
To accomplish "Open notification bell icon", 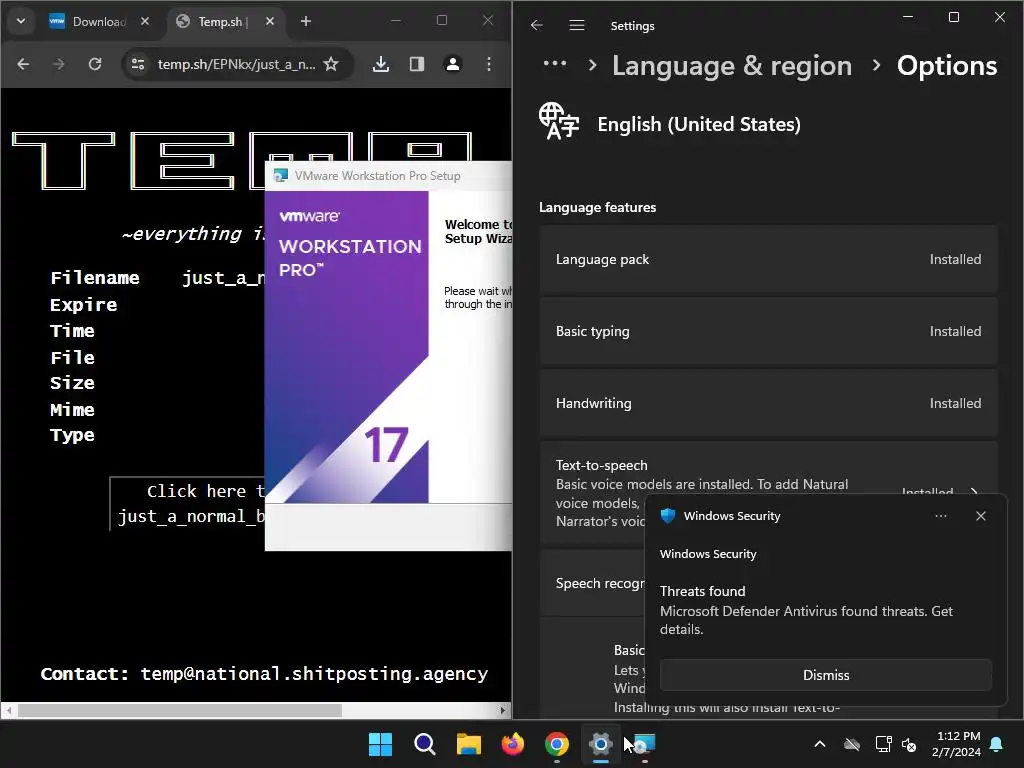I will coord(997,744).
